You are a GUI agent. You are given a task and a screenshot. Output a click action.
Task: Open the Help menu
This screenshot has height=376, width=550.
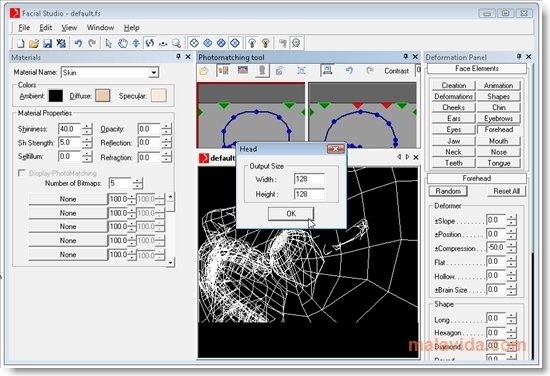coord(132,28)
